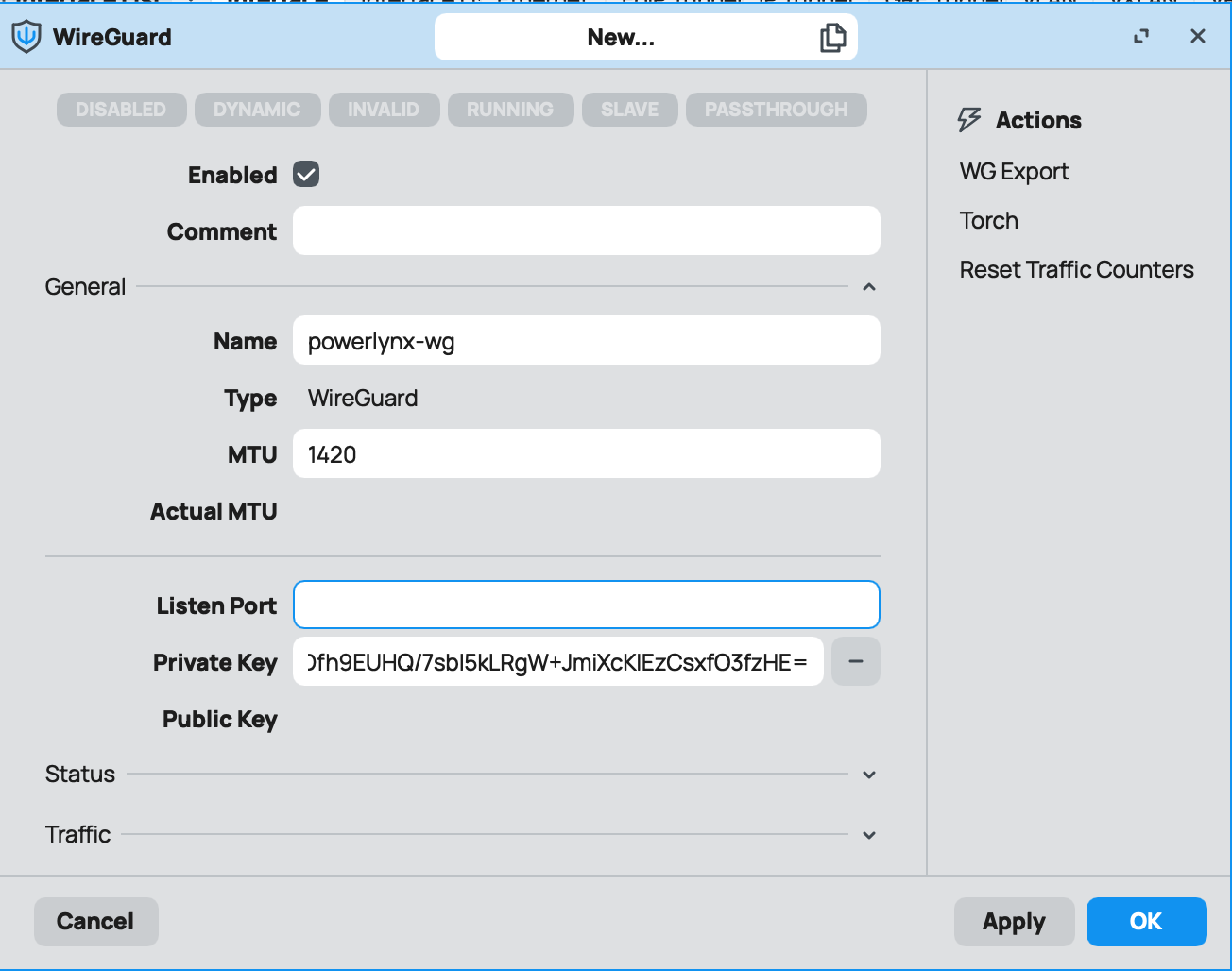Image resolution: width=1232 pixels, height=971 pixels.
Task: Close the WireGuard dialog with X
Action: (x=1198, y=37)
